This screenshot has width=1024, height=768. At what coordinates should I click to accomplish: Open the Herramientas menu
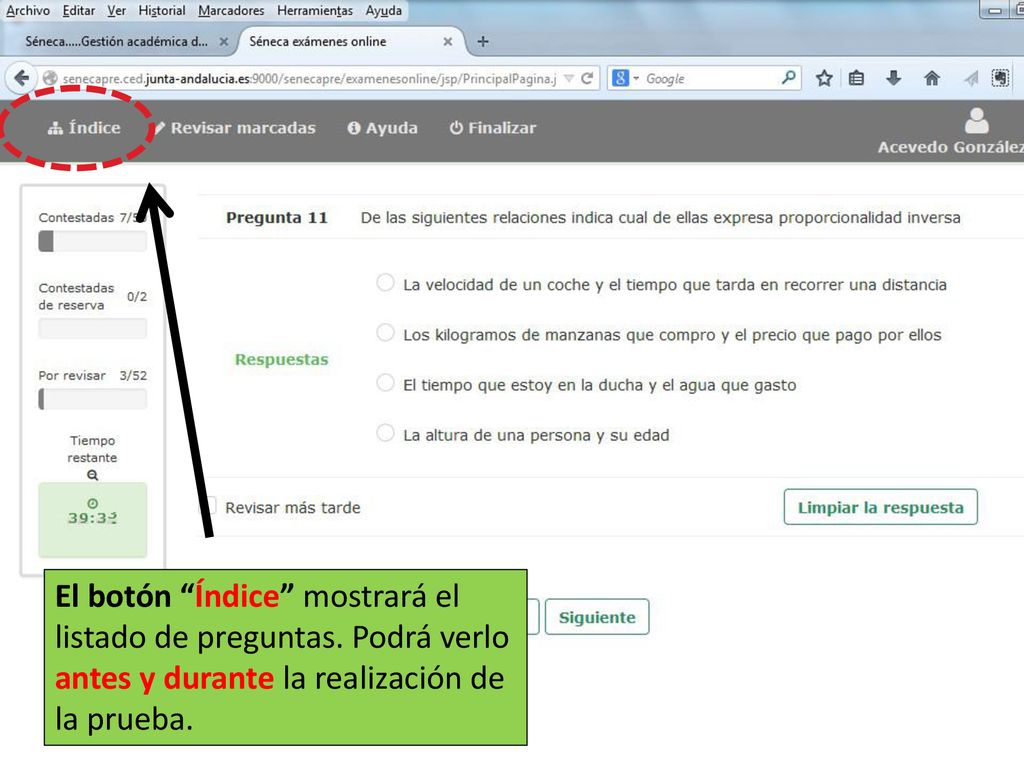pos(315,10)
